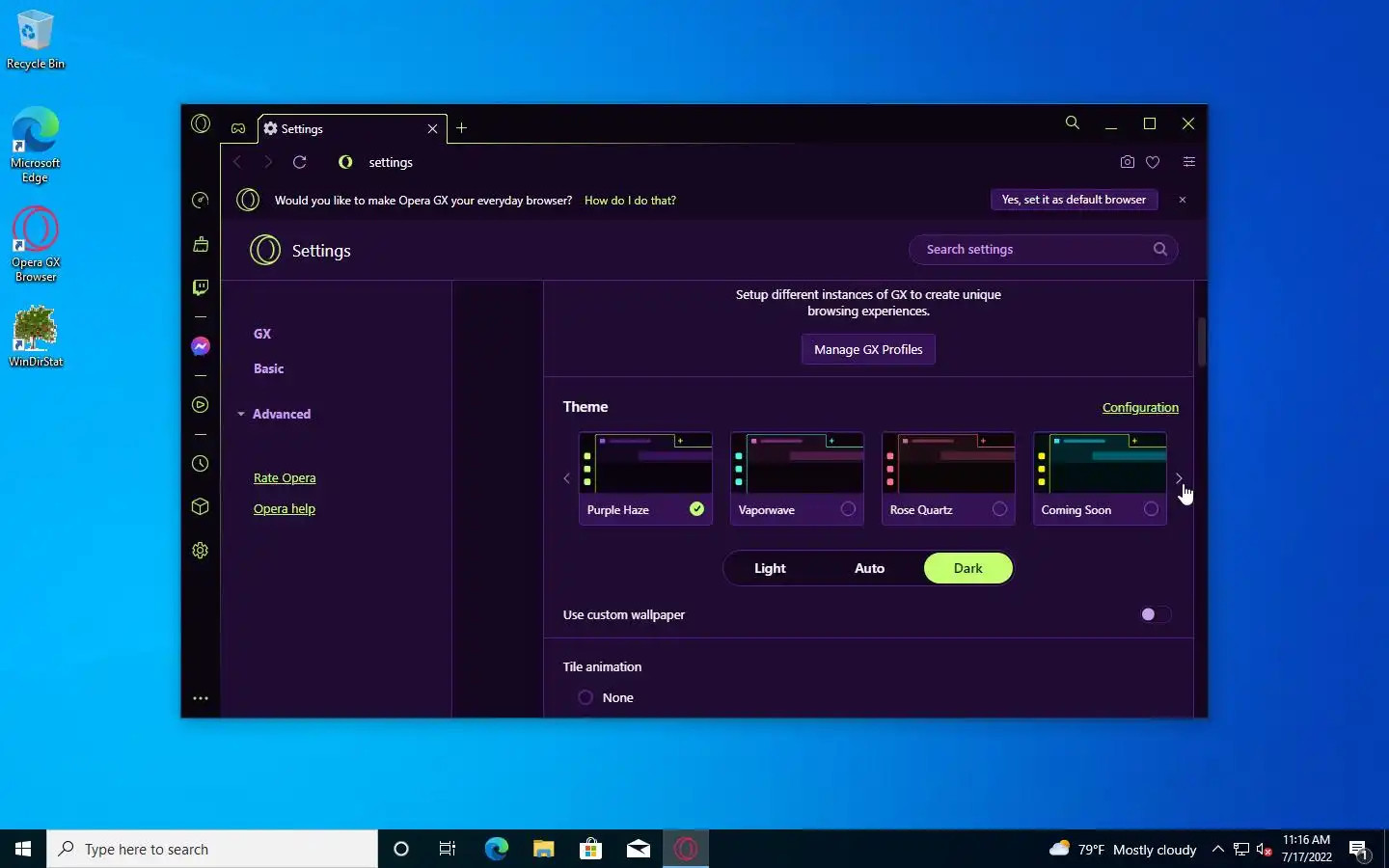Select None for Tile animation

click(586, 697)
